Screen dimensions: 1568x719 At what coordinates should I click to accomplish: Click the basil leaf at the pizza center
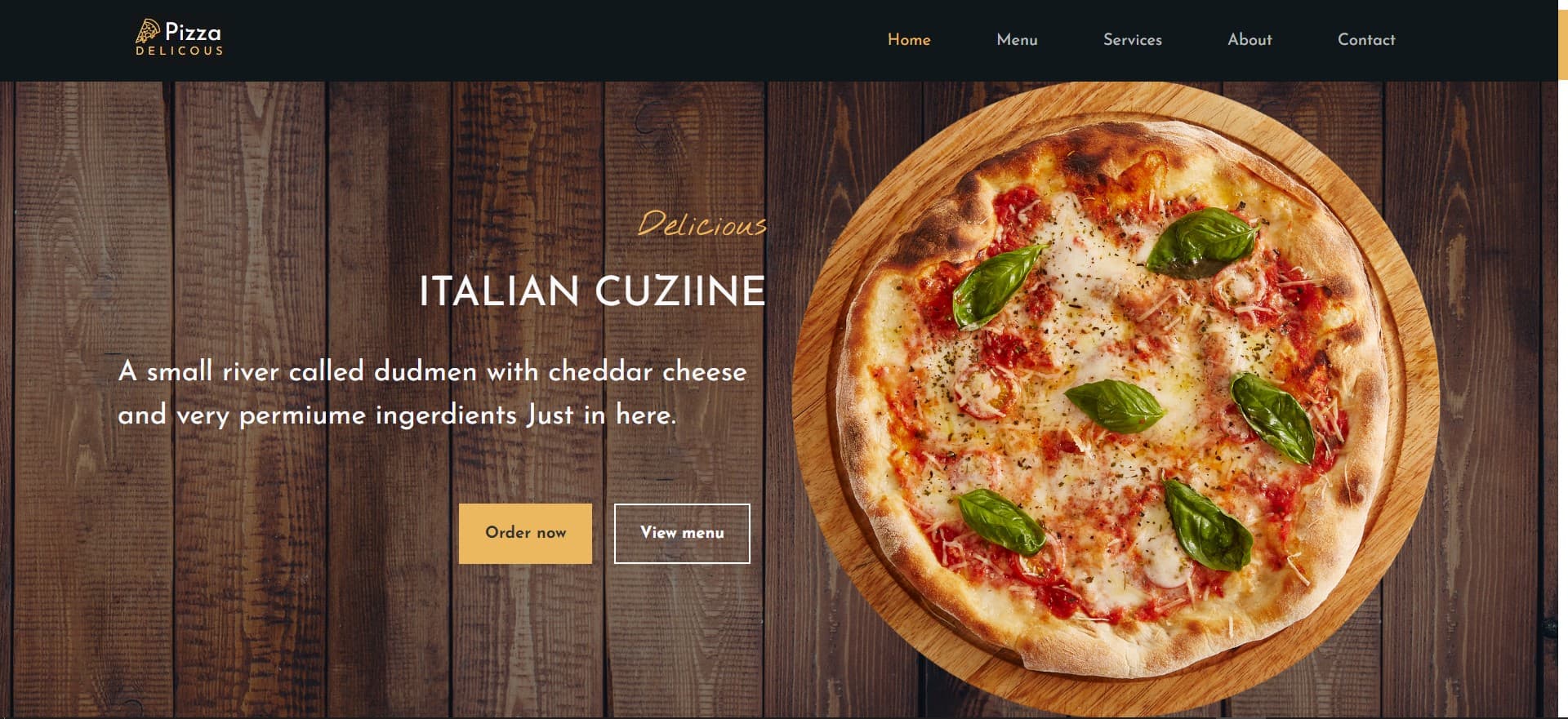pyautogui.click(x=1116, y=406)
